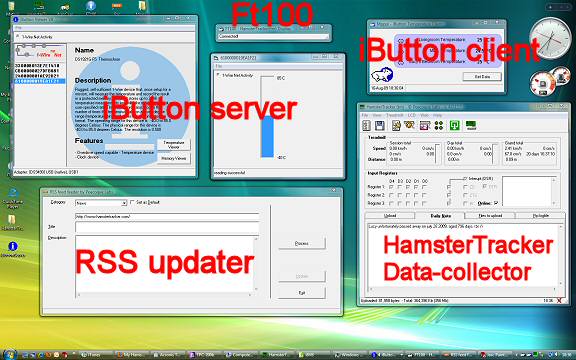Switch to the My logfile tab

(540, 216)
